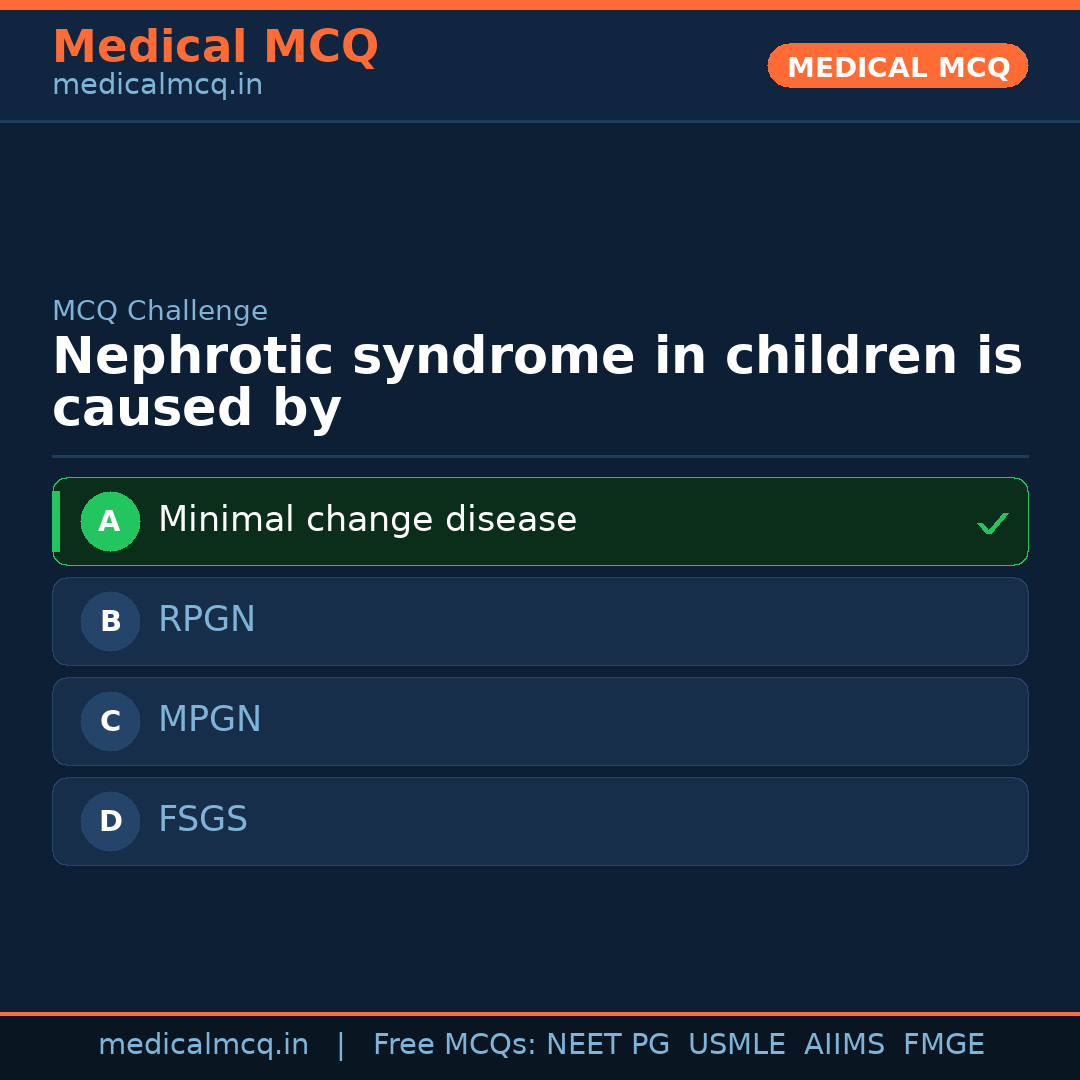Select the B option letter circle
This screenshot has width=1080, height=1080.
coord(110,621)
